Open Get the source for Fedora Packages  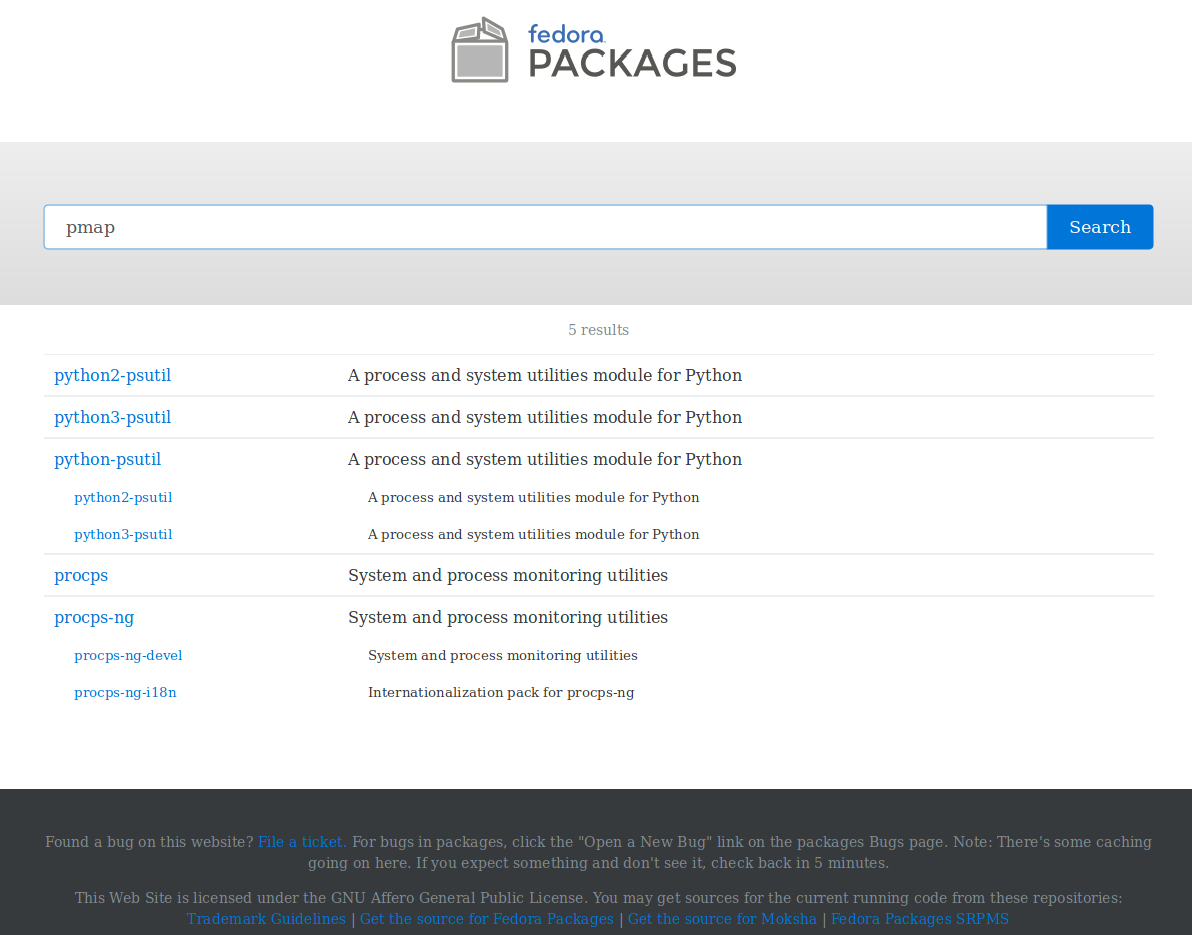[x=487, y=918]
